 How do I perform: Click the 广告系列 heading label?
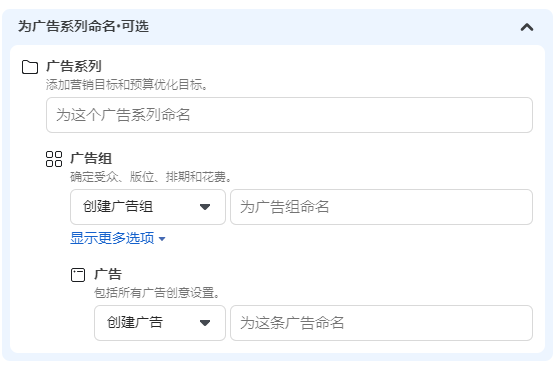(74, 67)
